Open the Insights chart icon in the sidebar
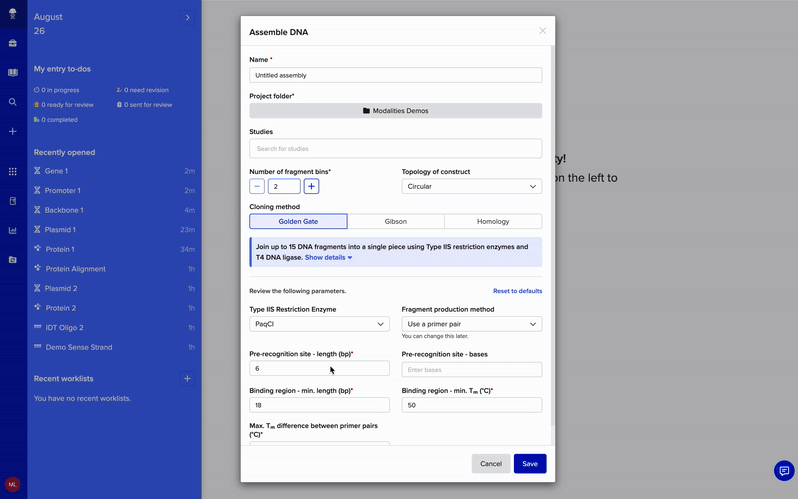The image size is (798, 499). [13, 231]
